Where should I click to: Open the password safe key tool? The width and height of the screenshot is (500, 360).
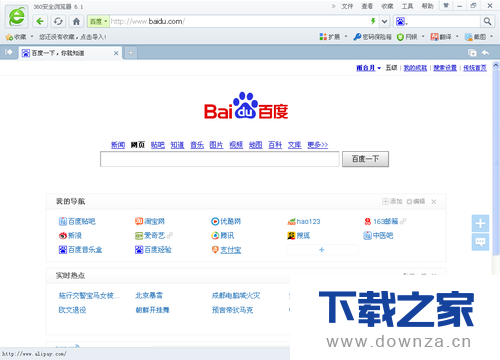click(373, 37)
